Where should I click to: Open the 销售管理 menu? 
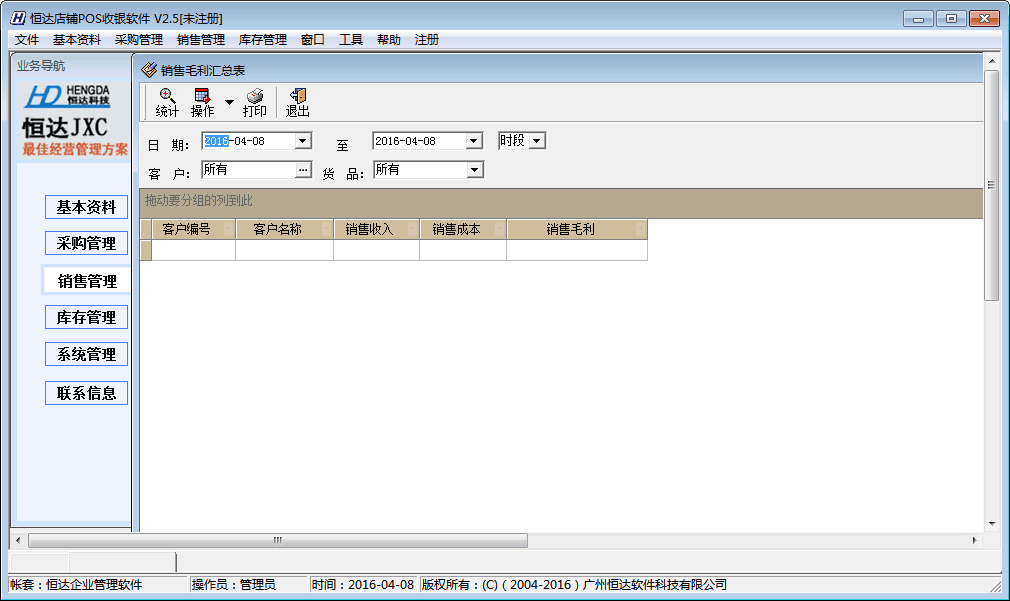tap(200, 40)
